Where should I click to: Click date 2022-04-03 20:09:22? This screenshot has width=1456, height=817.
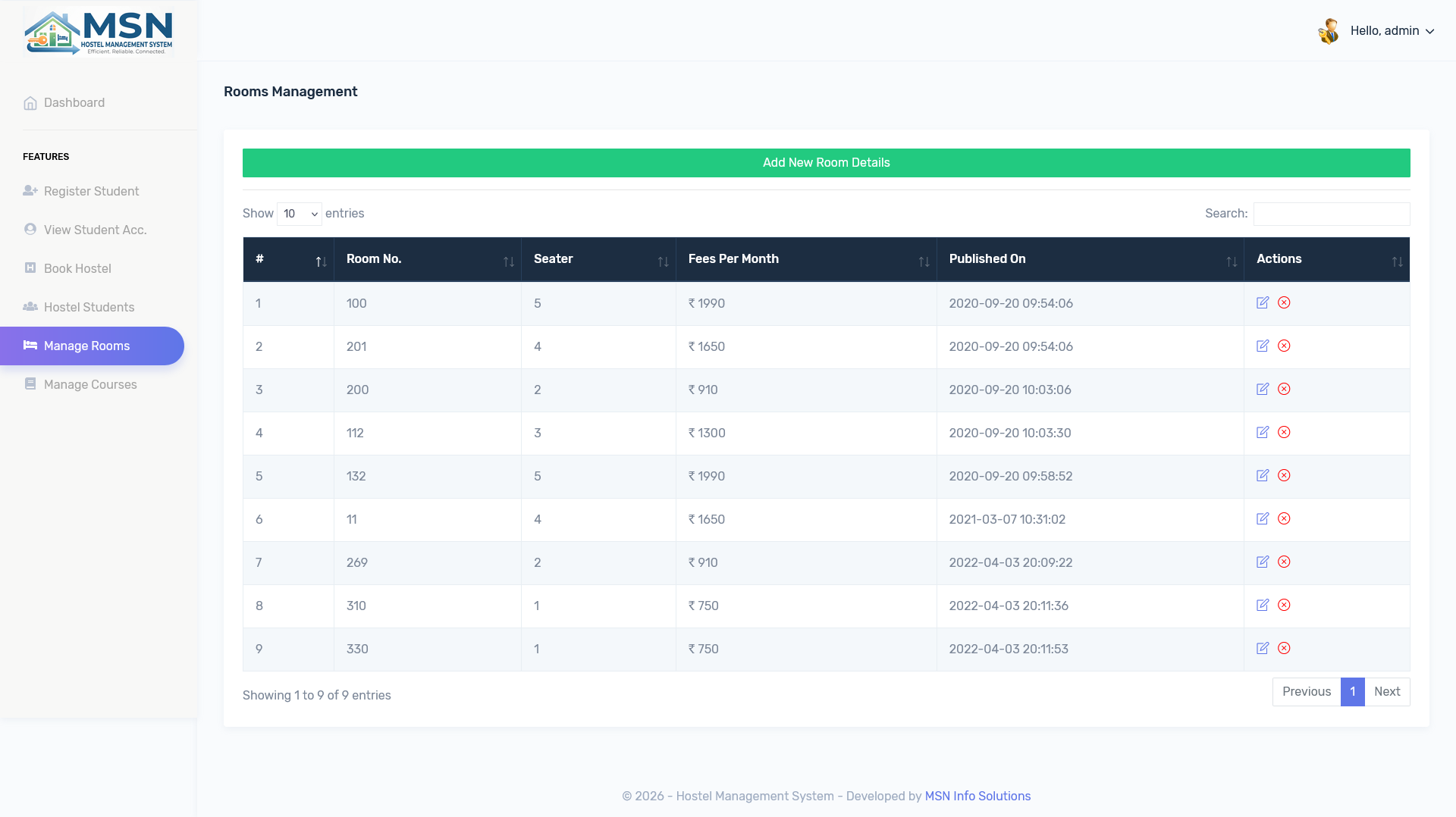(x=1011, y=563)
